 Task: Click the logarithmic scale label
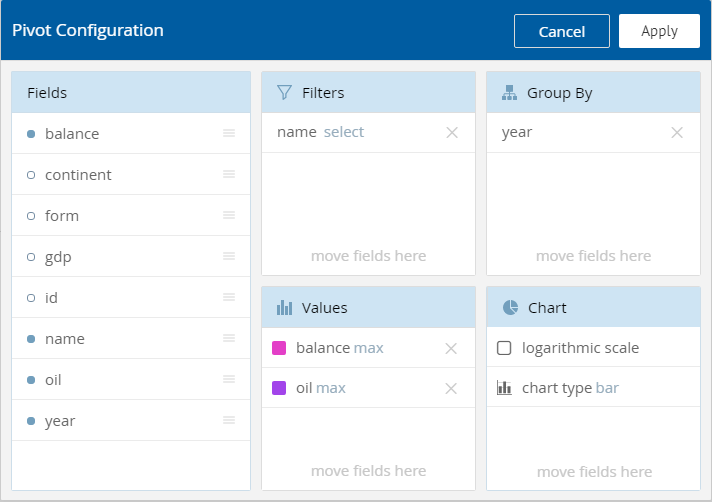[580, 348]
